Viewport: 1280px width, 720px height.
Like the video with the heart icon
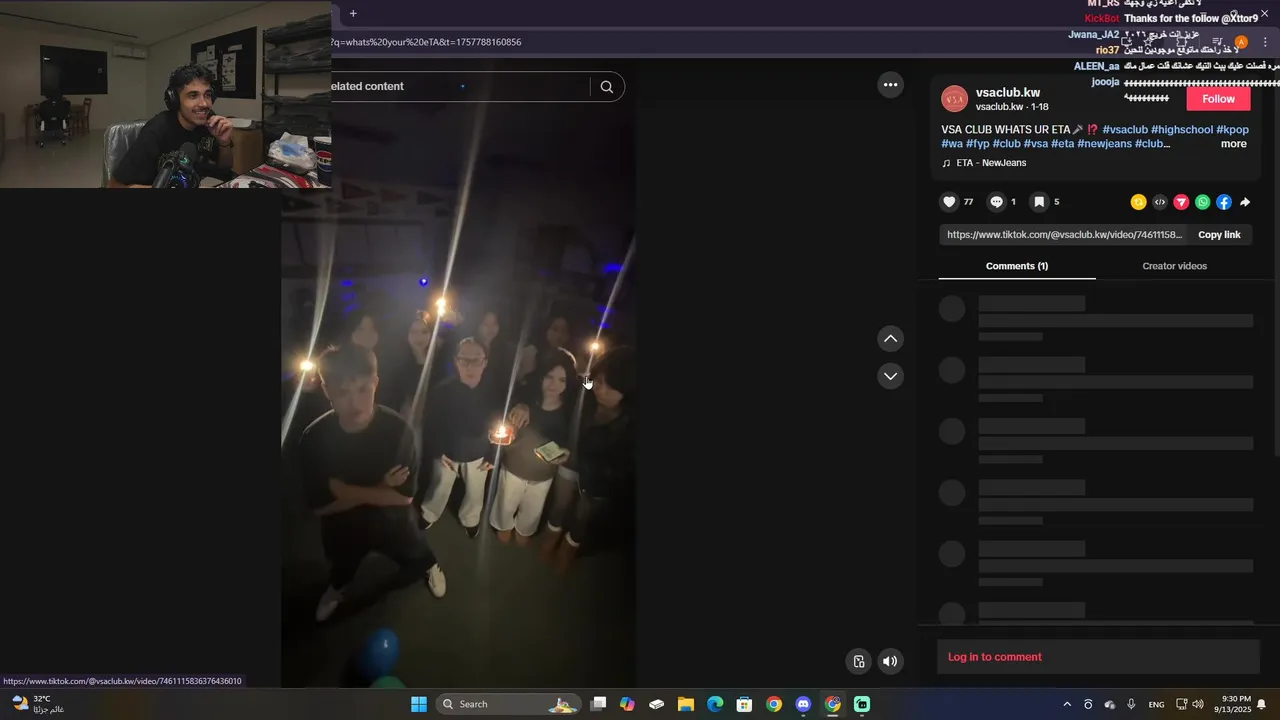[949, 202]
